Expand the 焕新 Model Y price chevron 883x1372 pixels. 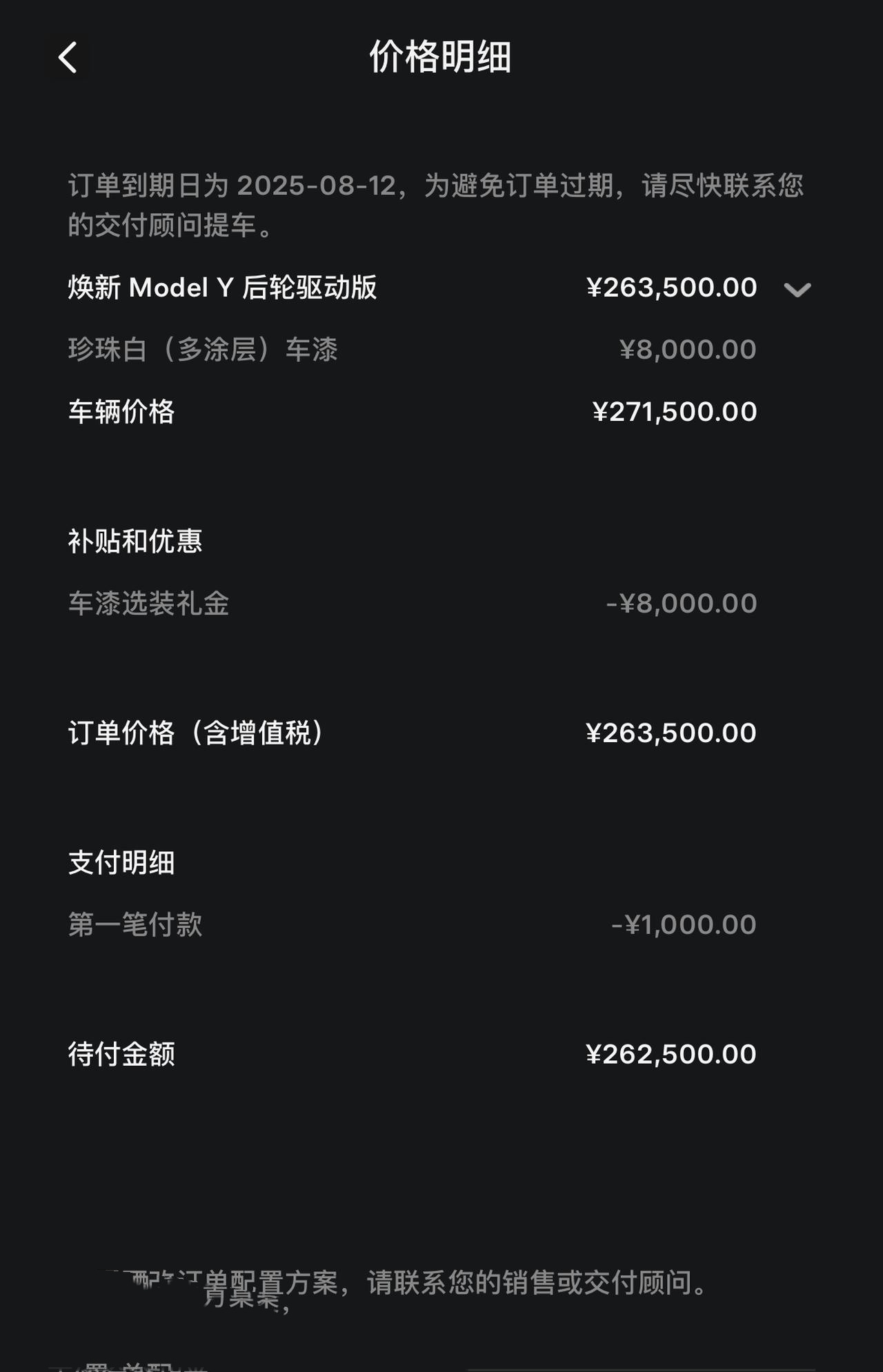797,290
